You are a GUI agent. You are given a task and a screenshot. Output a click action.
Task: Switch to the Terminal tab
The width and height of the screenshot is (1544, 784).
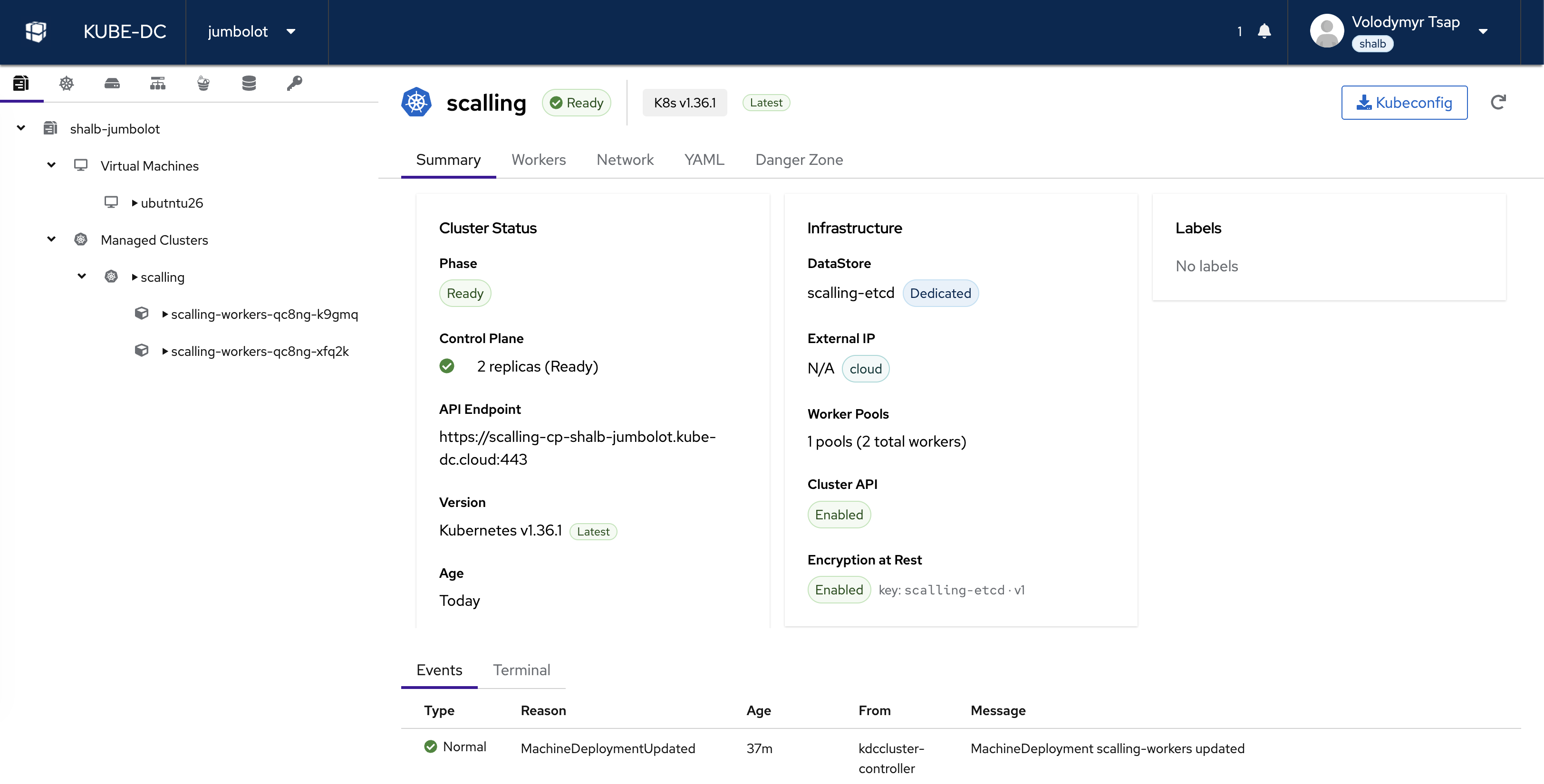click(521, 670)
